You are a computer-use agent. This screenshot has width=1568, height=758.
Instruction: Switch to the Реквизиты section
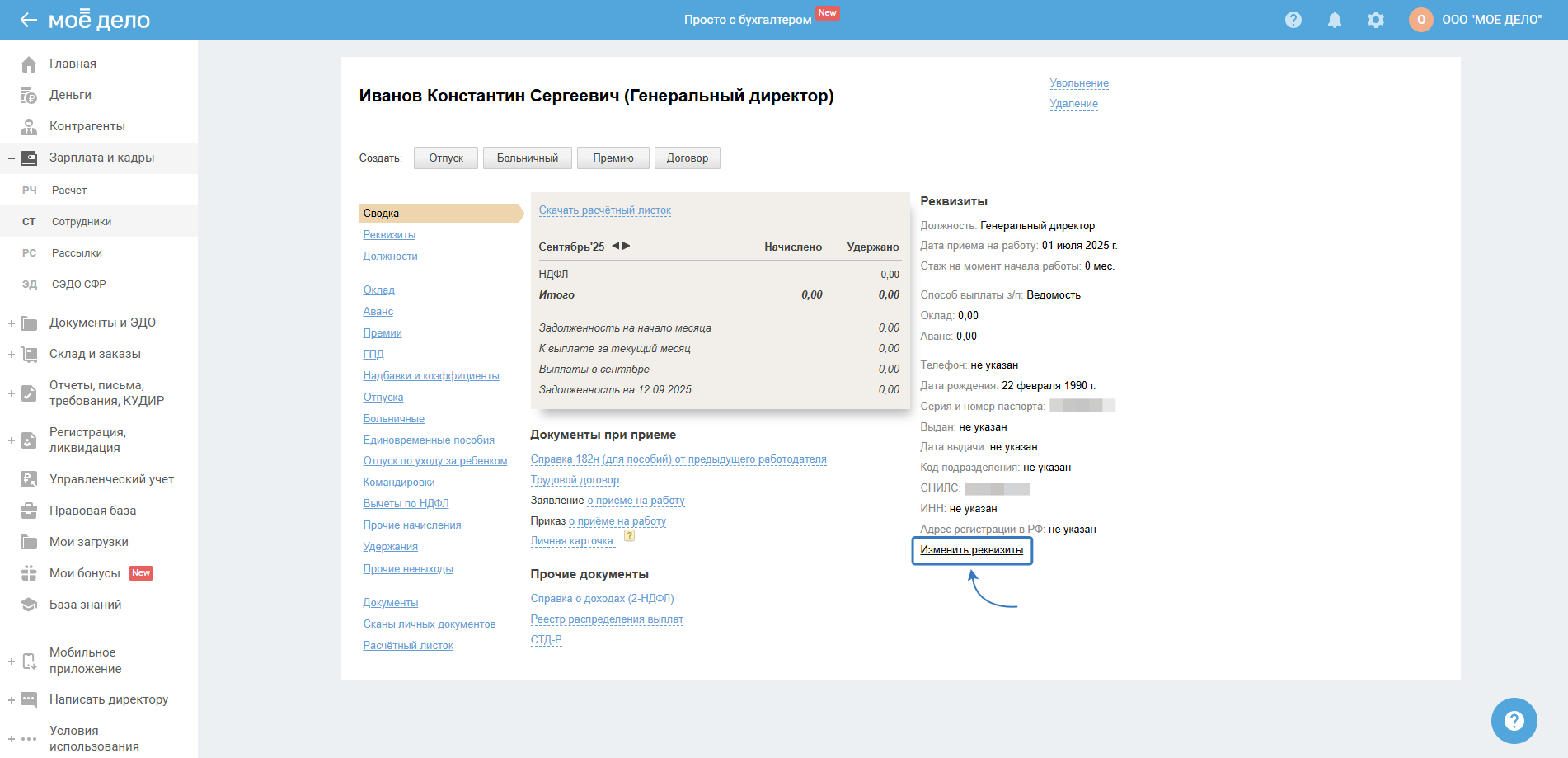(x=389, y=235)
